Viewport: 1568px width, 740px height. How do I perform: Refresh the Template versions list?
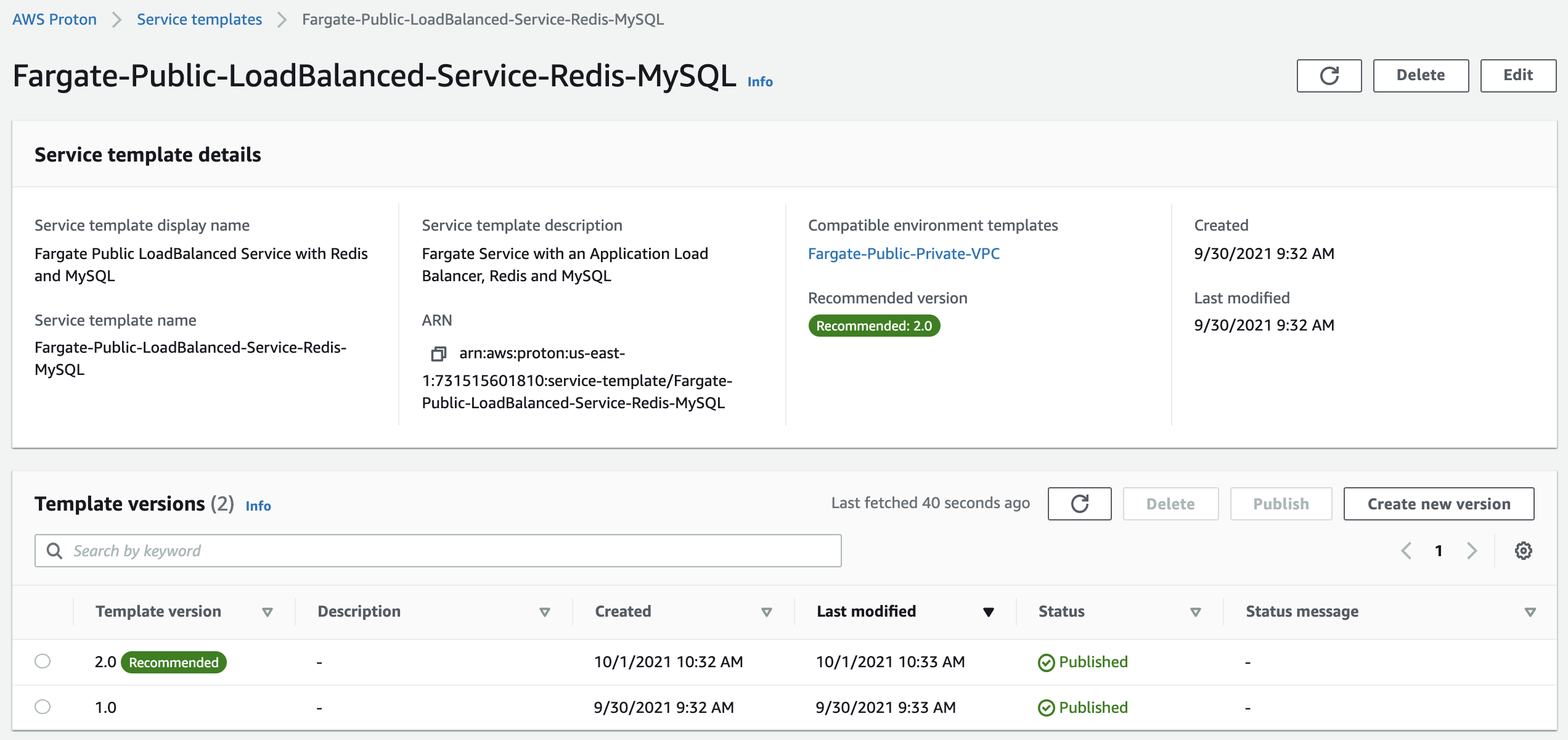click(x=1079, y=504)
